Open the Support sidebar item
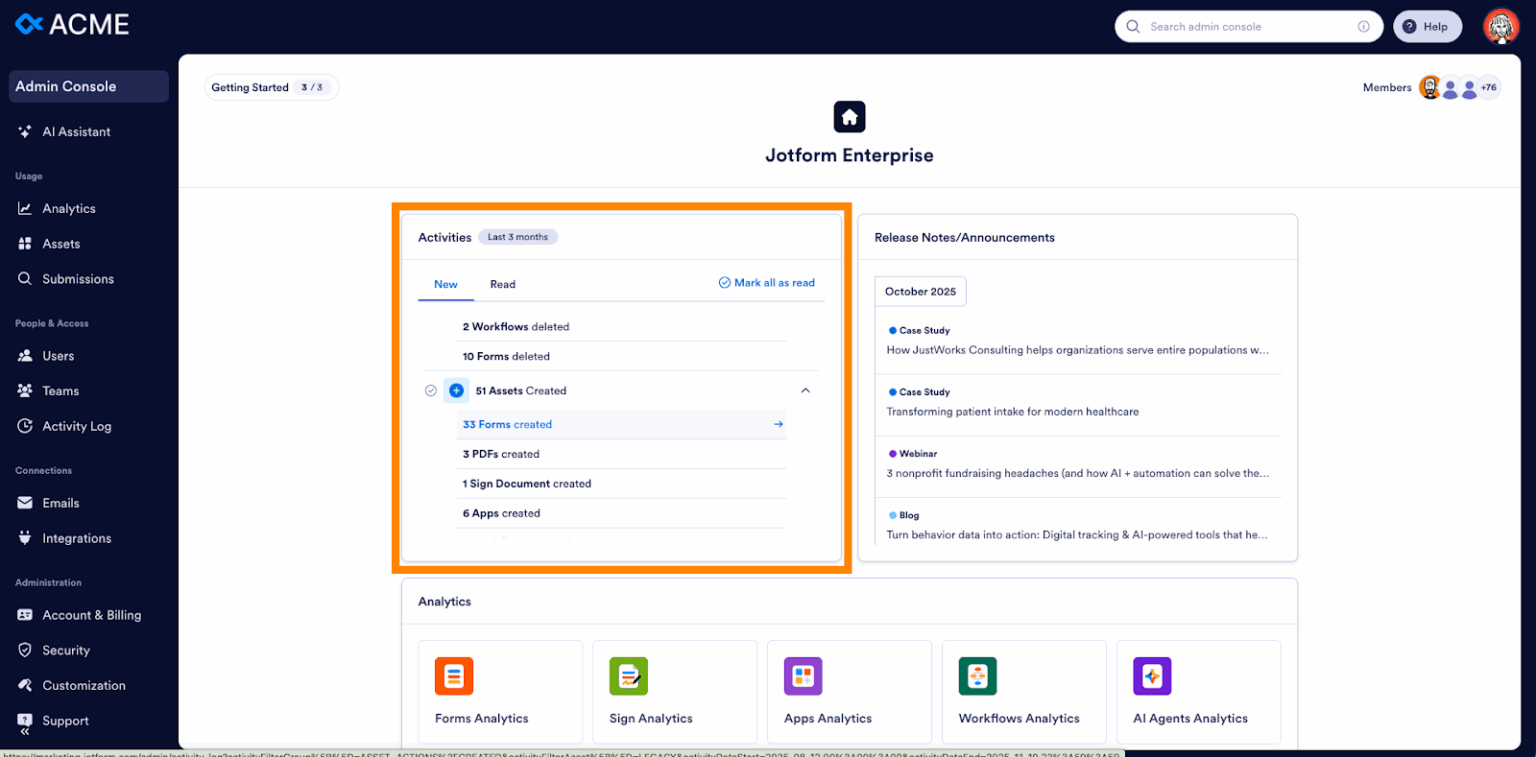1536x757 pixels. coord(65,721)
